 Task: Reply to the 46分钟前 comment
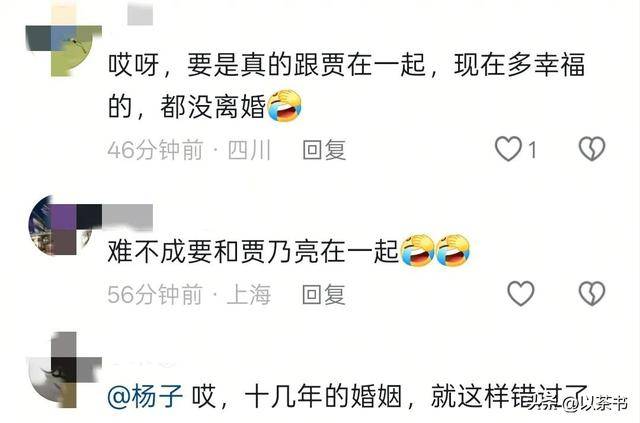point(324,149)
